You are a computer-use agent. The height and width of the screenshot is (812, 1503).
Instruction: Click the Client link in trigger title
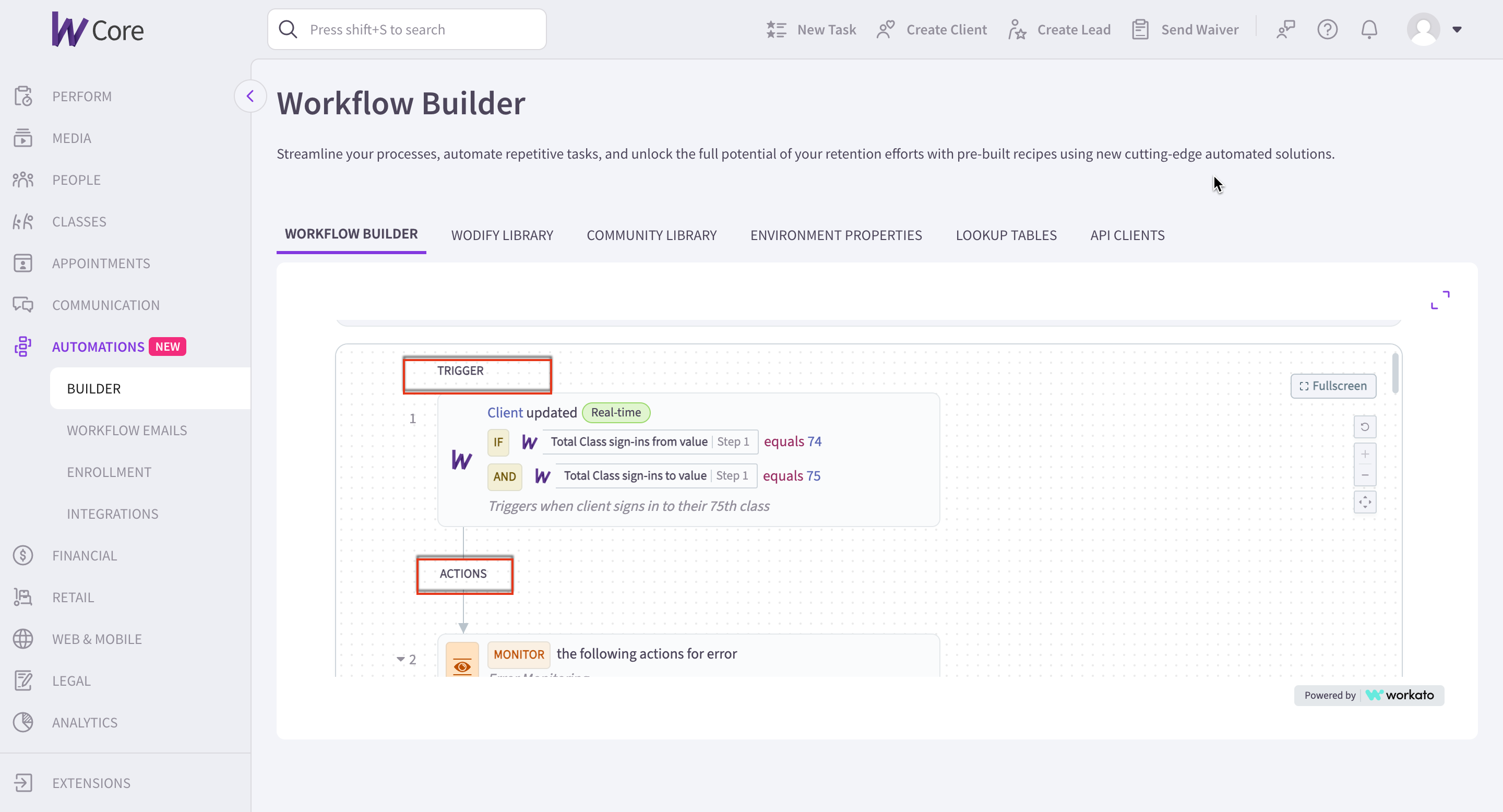(505, 412)
